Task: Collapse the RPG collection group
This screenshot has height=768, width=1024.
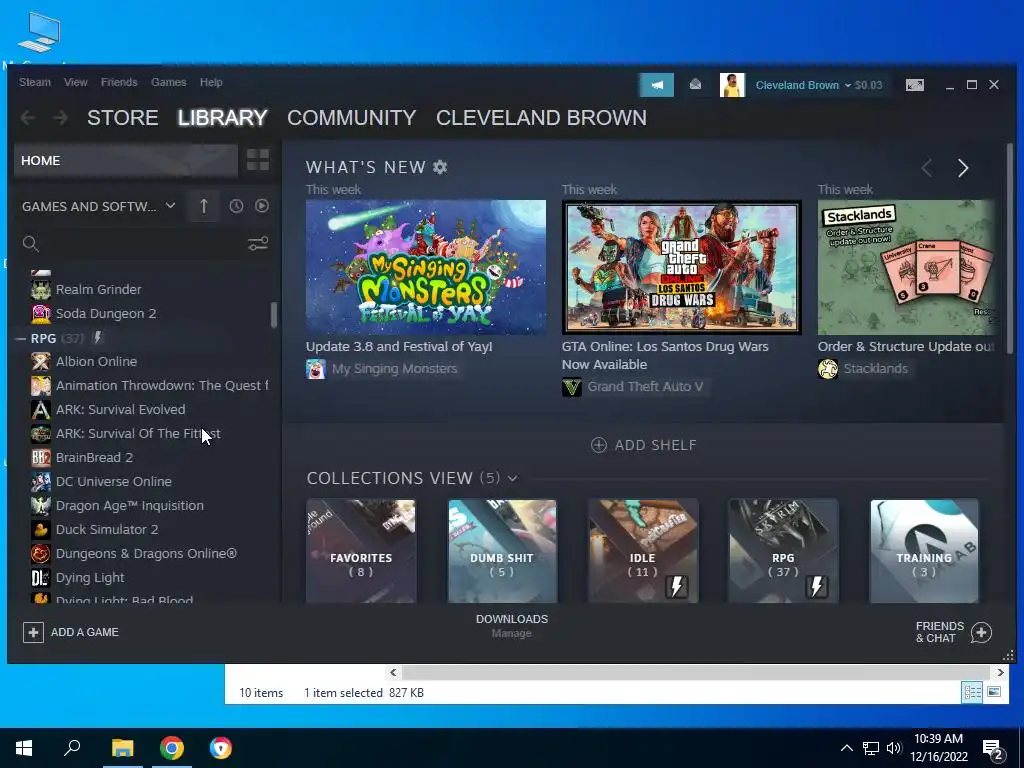Action: tap(21, 338)
